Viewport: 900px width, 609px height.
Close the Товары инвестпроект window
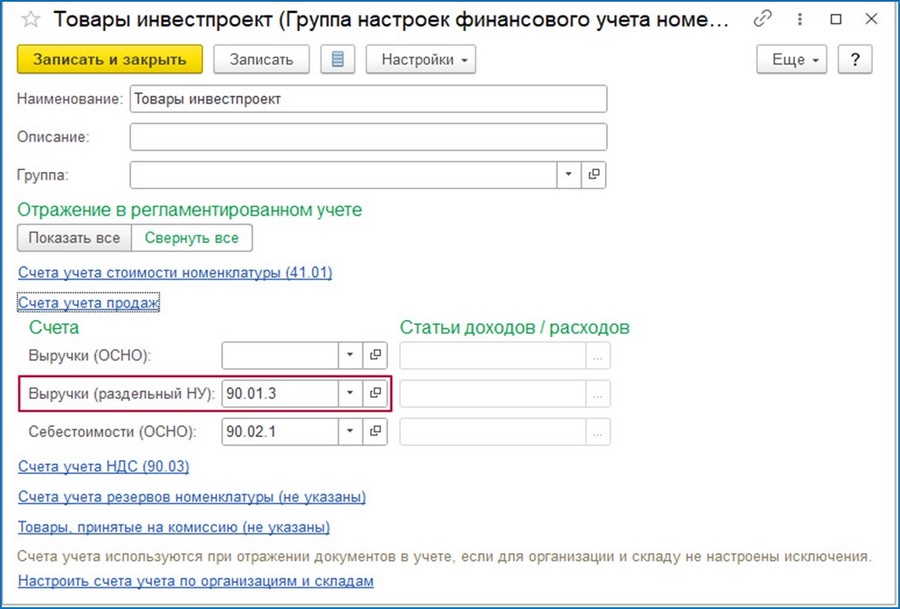click(871, 19)
